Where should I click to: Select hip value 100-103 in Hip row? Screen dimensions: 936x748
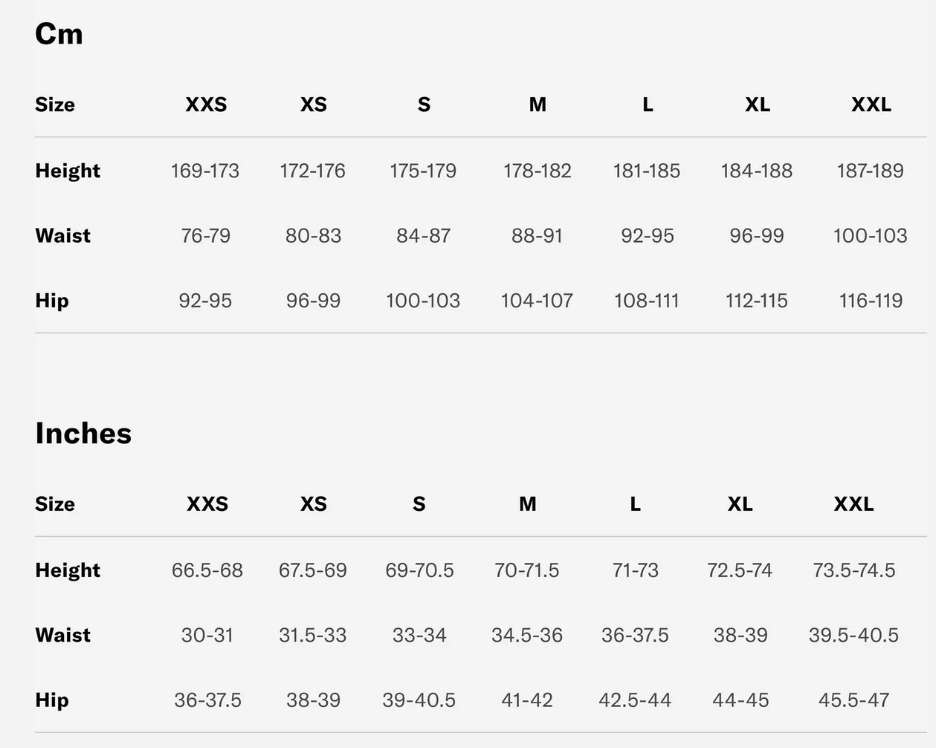423,301
